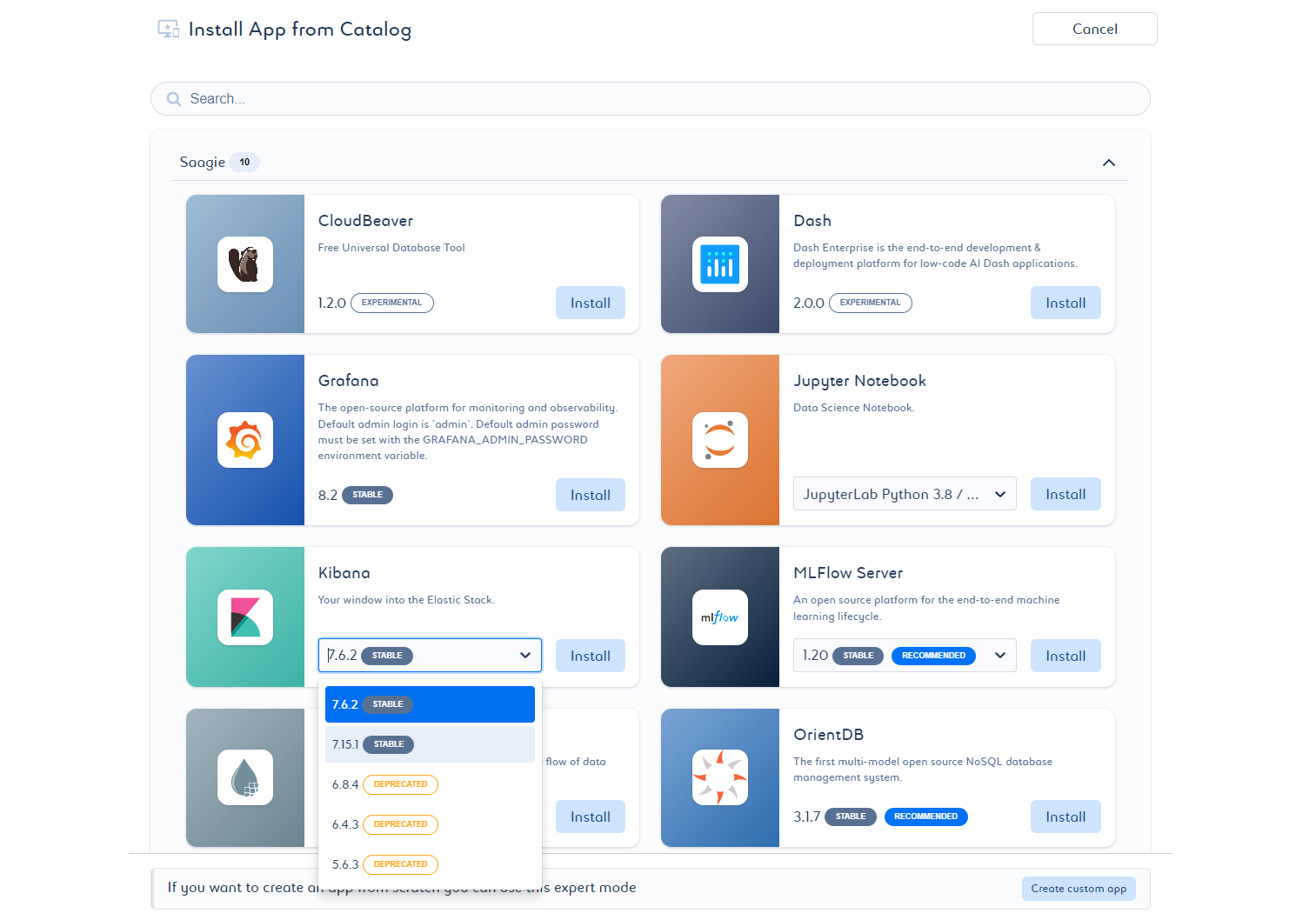Click the Dash title text
Image resolution: width=1316 pixels, height=920 pixels.
click(812, 221)
